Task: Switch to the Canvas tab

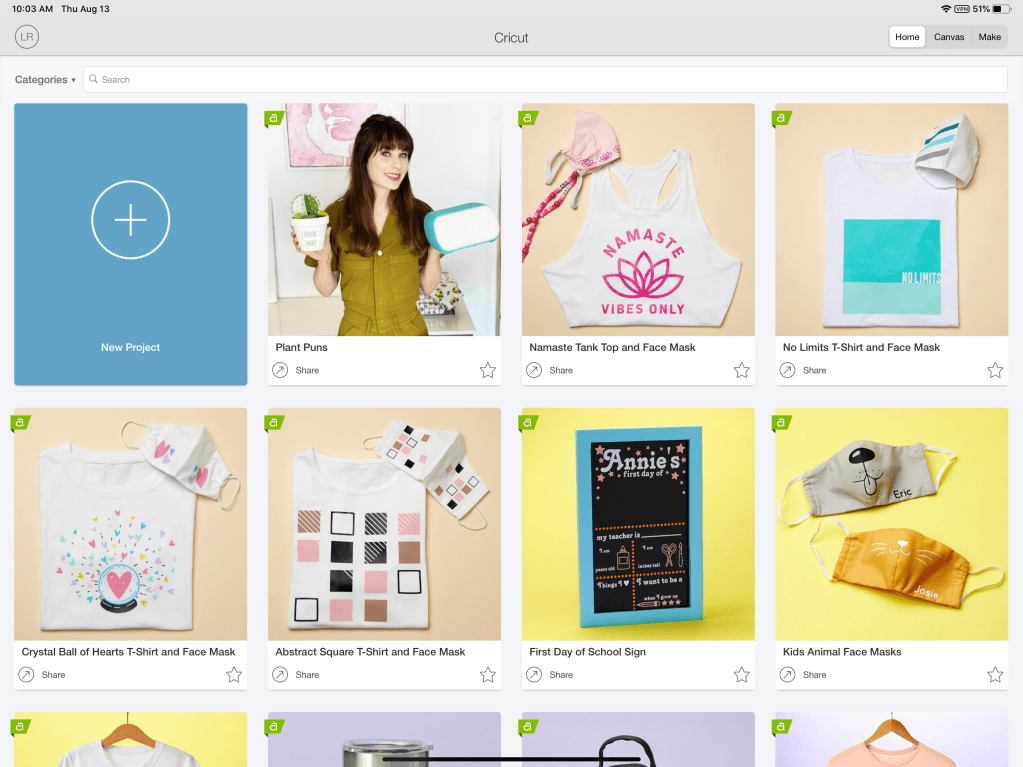Action: coord(949,37)
